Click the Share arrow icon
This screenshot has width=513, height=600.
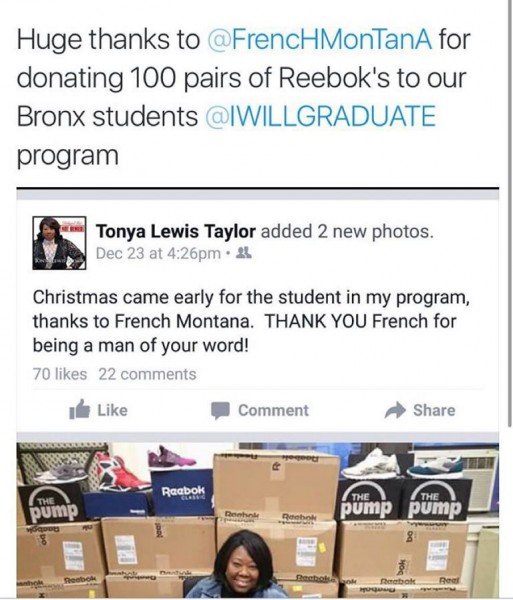[x=395, y=410]
